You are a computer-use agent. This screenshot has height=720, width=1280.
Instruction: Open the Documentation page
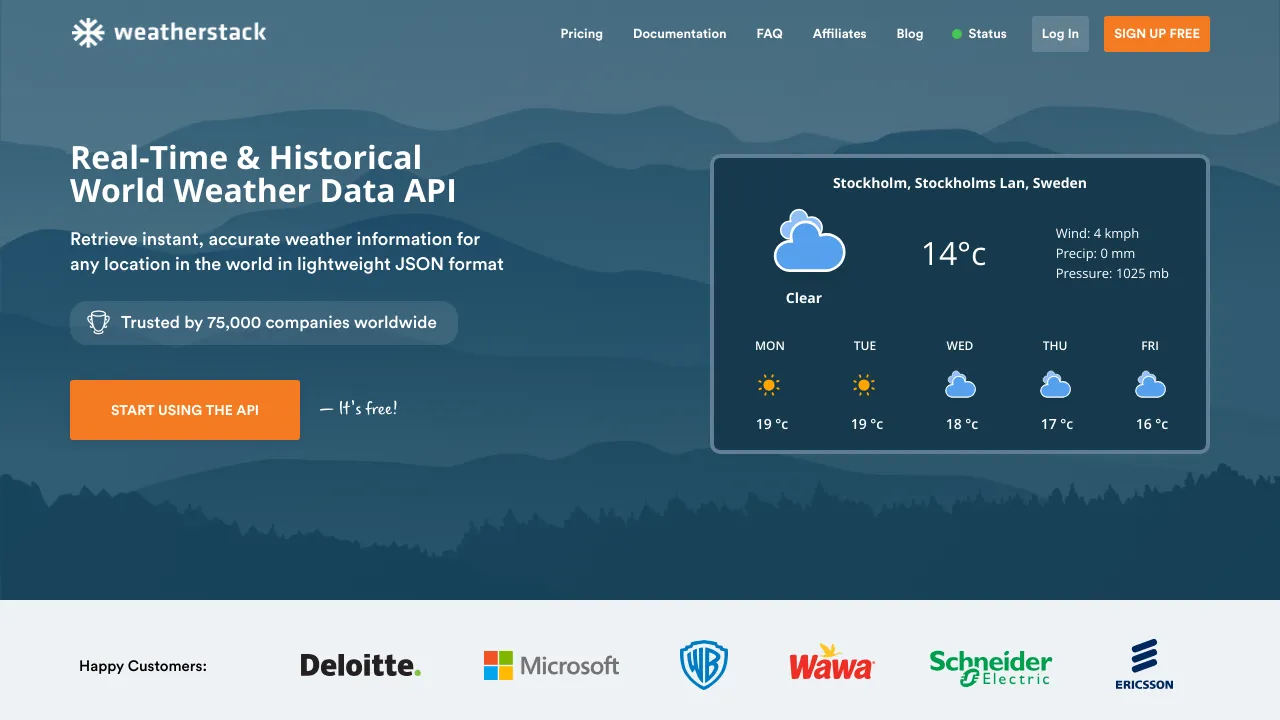click(680, 34)
